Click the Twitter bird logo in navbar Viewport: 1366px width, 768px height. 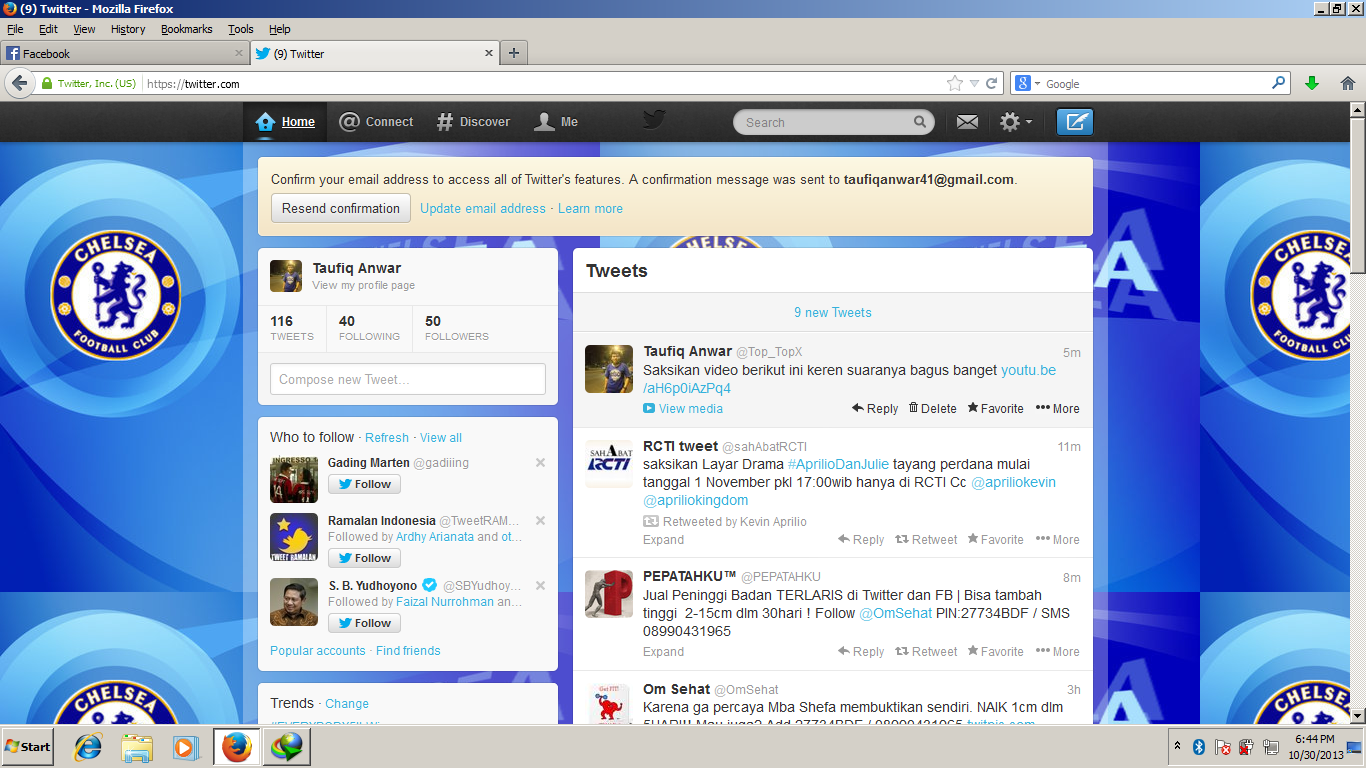click(654, 120)
